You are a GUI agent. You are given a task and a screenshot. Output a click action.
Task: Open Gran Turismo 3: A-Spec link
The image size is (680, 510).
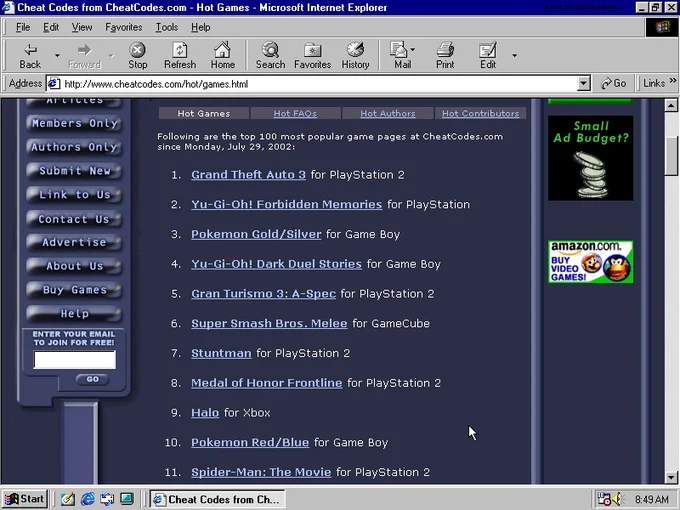coord(264,294)
